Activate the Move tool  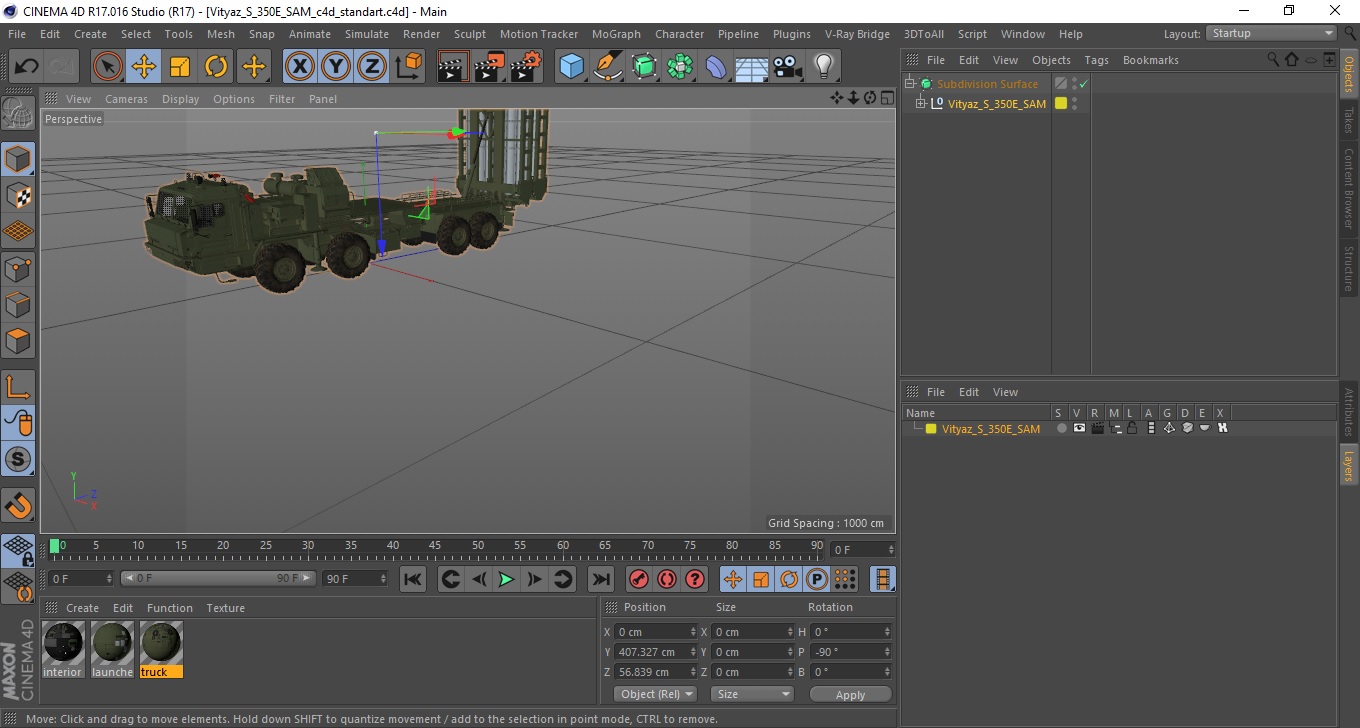tap(144, 67)
